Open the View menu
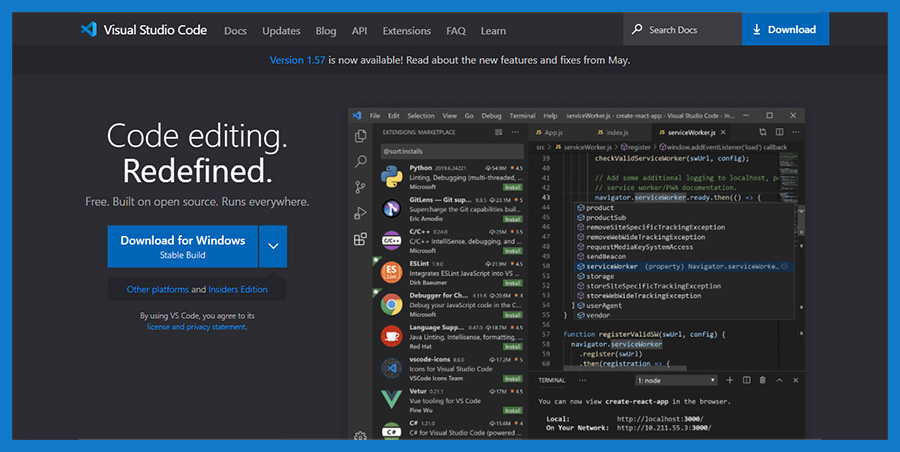Image resolution: width=900 pixels, height=452 pixels. (x=449, y=115)
